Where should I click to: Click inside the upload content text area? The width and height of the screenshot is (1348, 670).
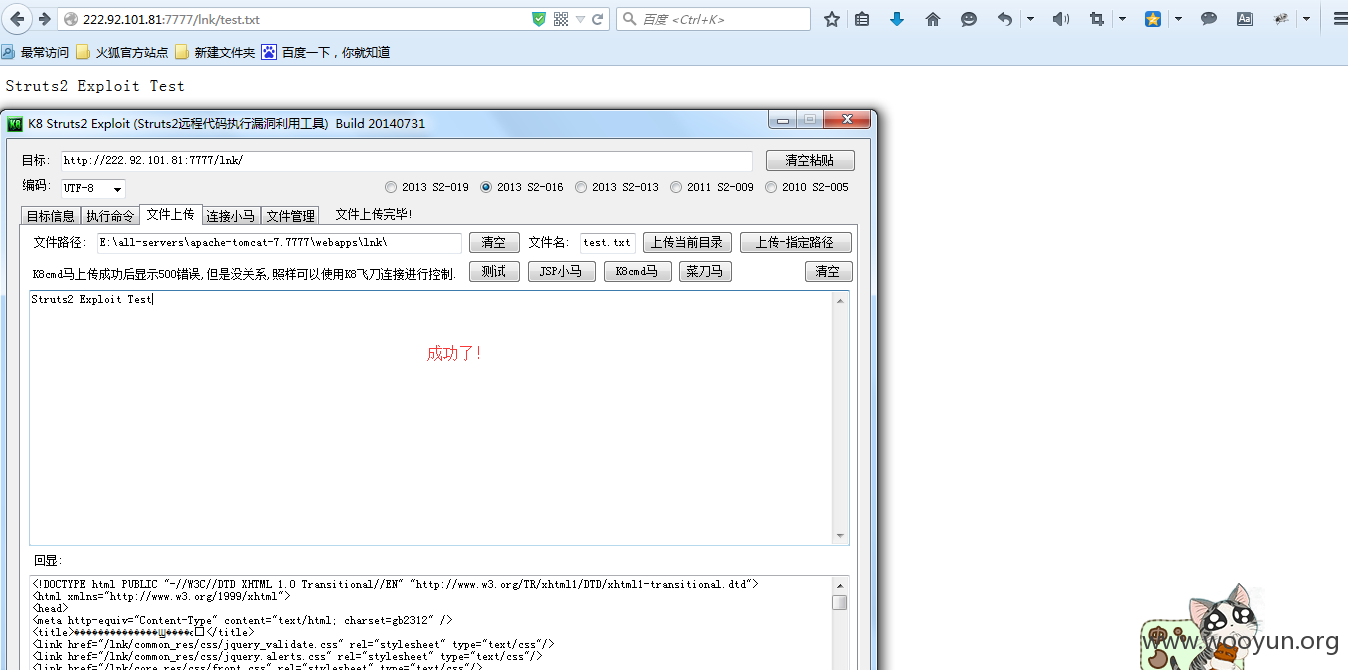[x=431, y=418]
